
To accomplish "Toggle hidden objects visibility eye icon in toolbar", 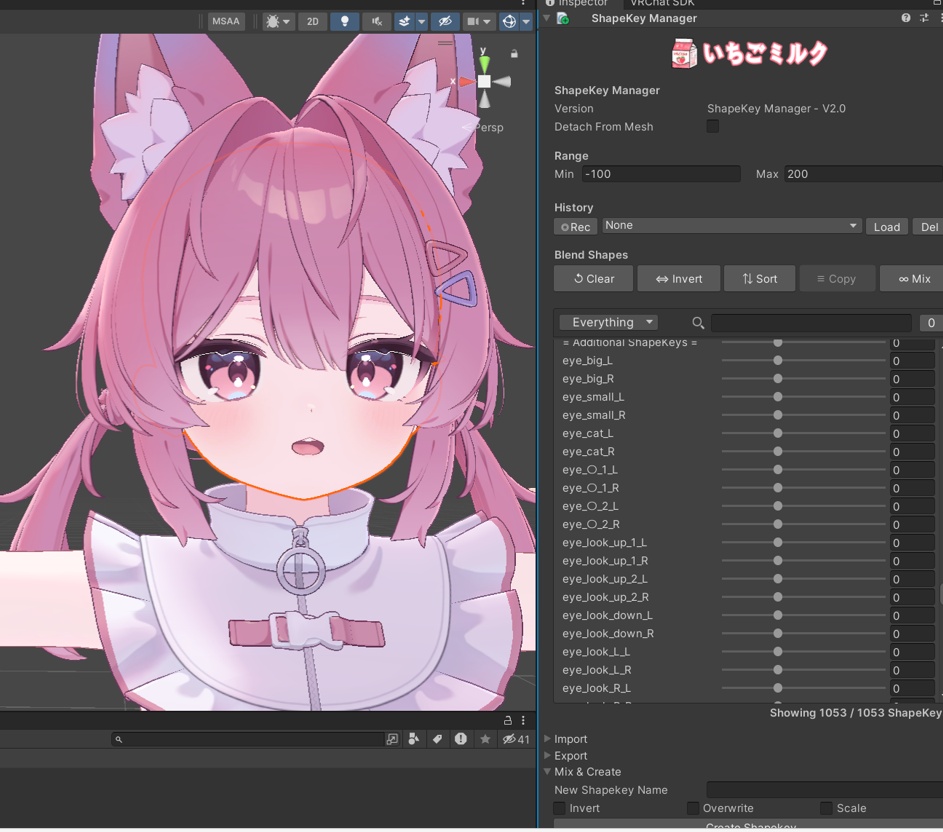I will [x=445, y=22].
